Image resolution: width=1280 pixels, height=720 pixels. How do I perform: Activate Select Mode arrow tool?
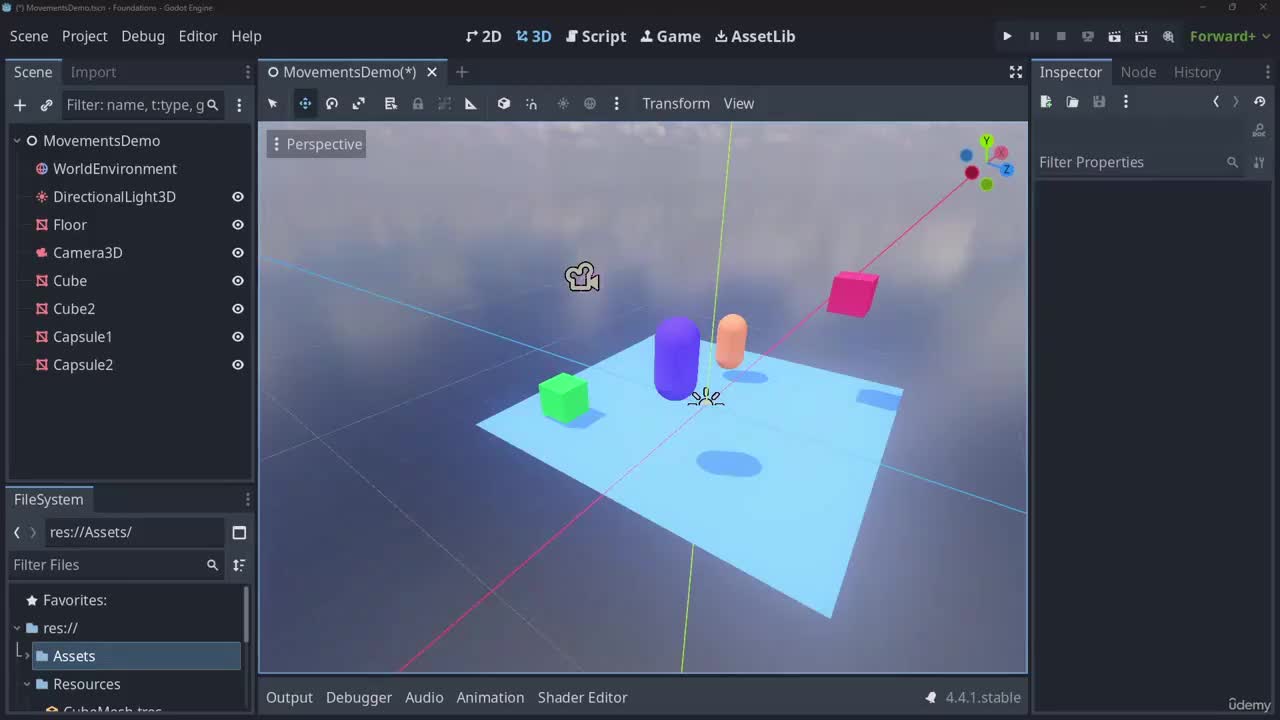pyautogui.click(x=272, y=103)
